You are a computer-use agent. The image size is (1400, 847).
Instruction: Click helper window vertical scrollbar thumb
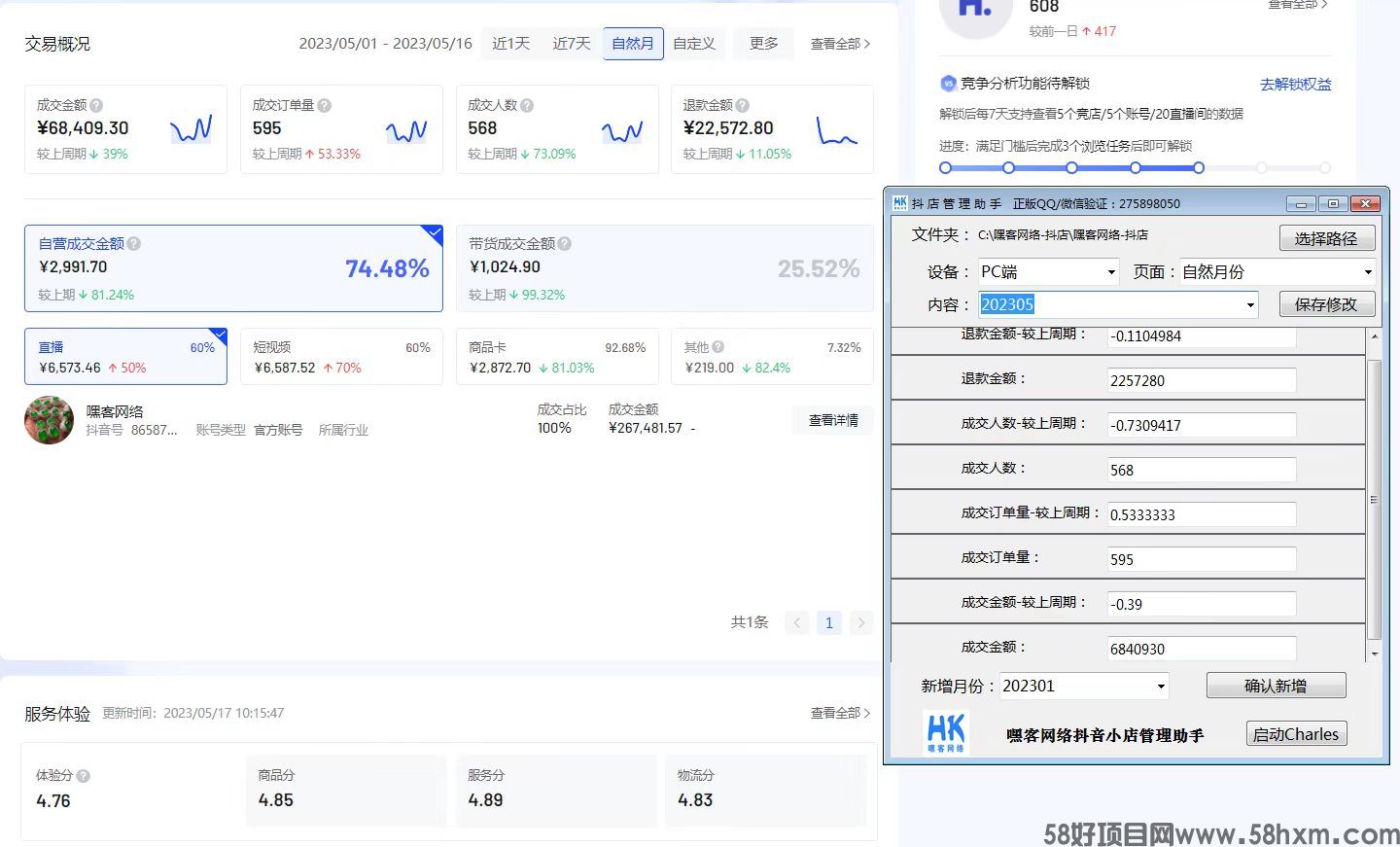coord(1374,500)
